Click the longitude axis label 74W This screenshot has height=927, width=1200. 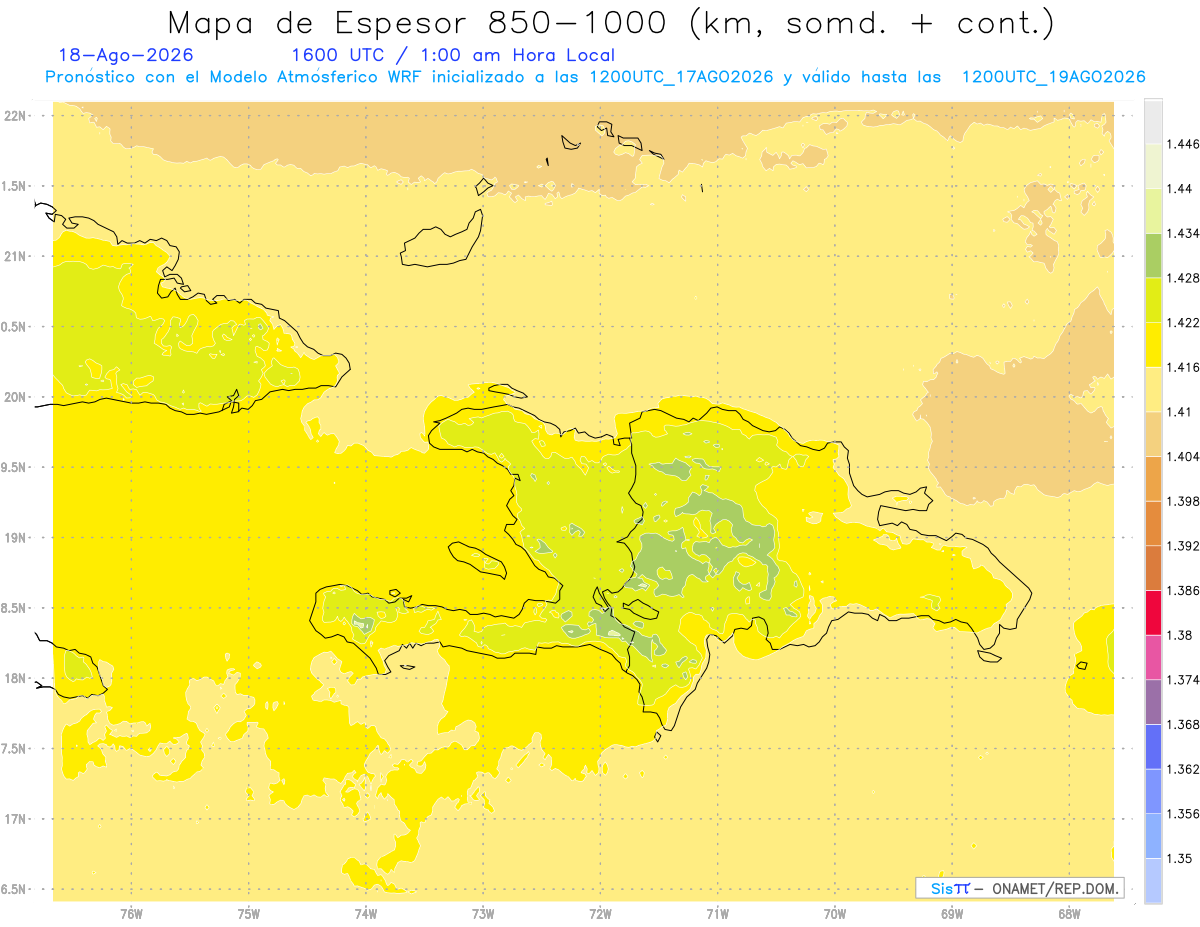click(x=365, y=914)
